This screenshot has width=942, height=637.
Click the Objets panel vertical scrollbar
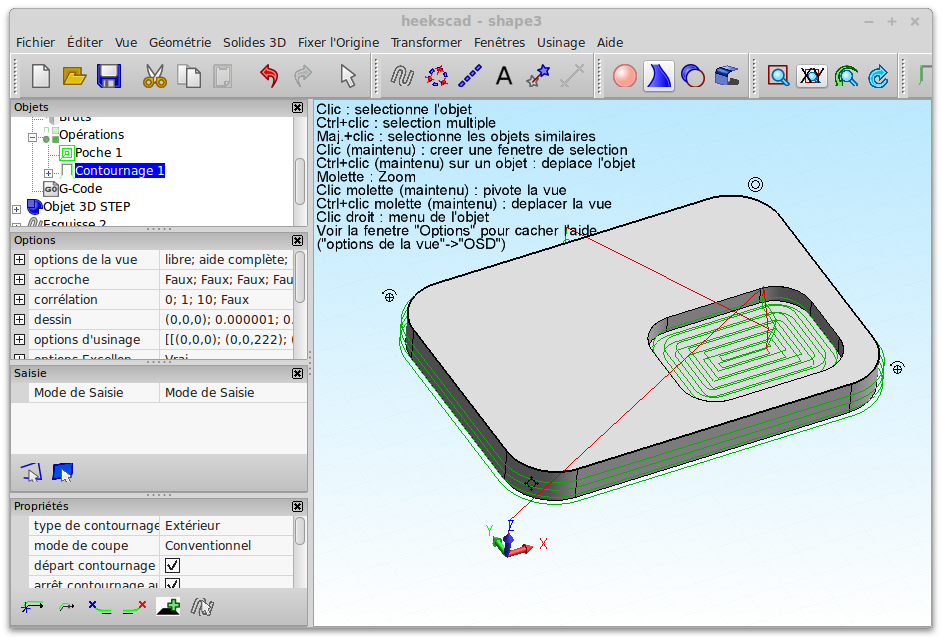pos(300,180)
